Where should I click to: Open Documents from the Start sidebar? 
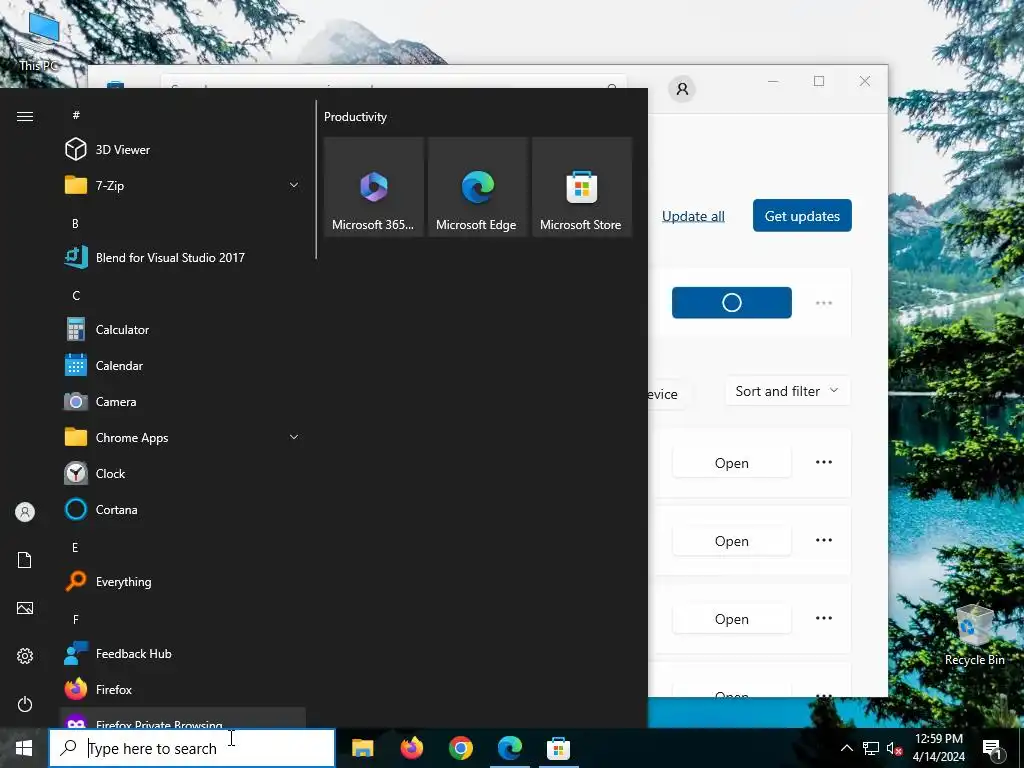[x=25, y=560]
